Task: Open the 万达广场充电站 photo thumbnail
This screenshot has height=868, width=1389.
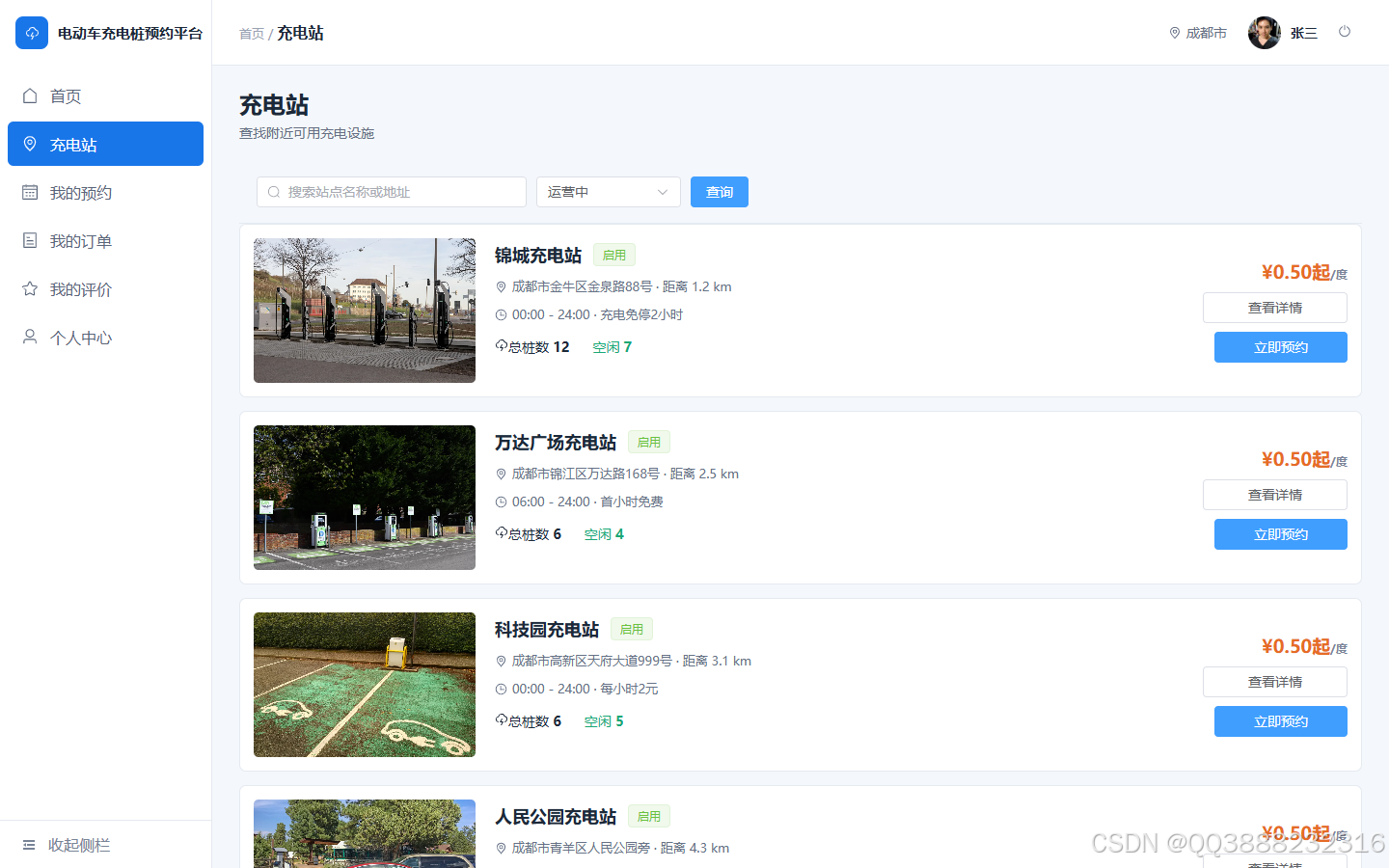Action: tap(365, 498)
